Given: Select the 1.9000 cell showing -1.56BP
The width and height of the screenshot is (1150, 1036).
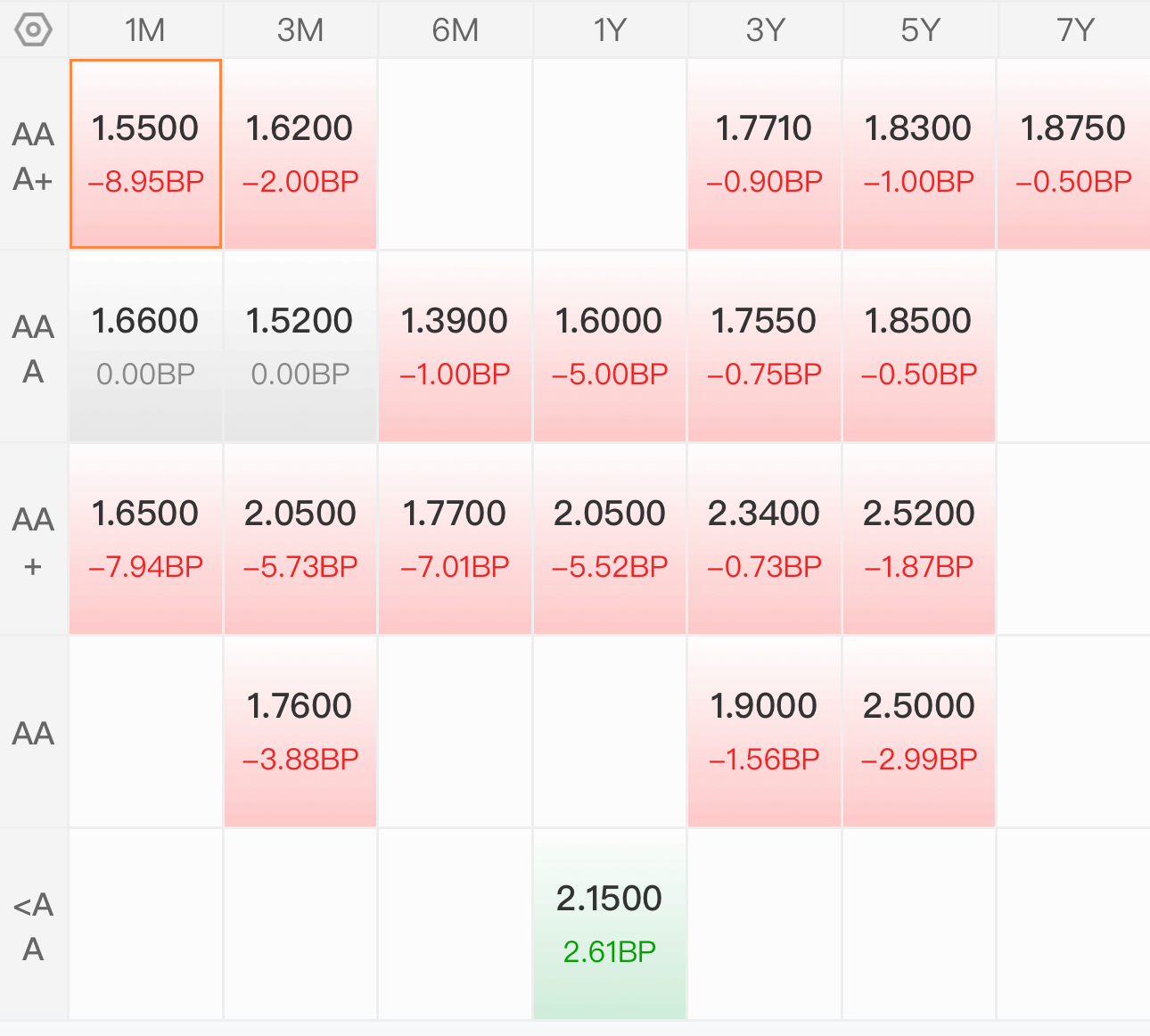Looking at the screenshot, I should [764, 732].
